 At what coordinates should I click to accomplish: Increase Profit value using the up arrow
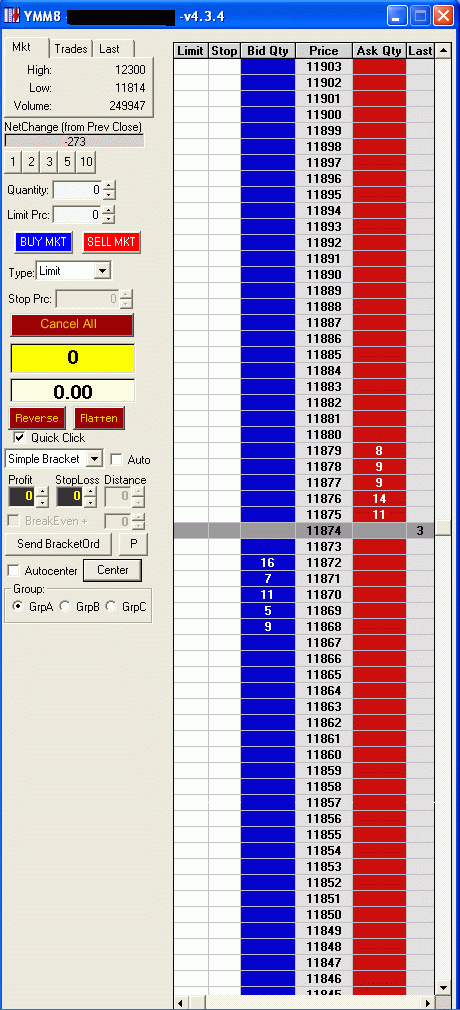pos(42,491)
